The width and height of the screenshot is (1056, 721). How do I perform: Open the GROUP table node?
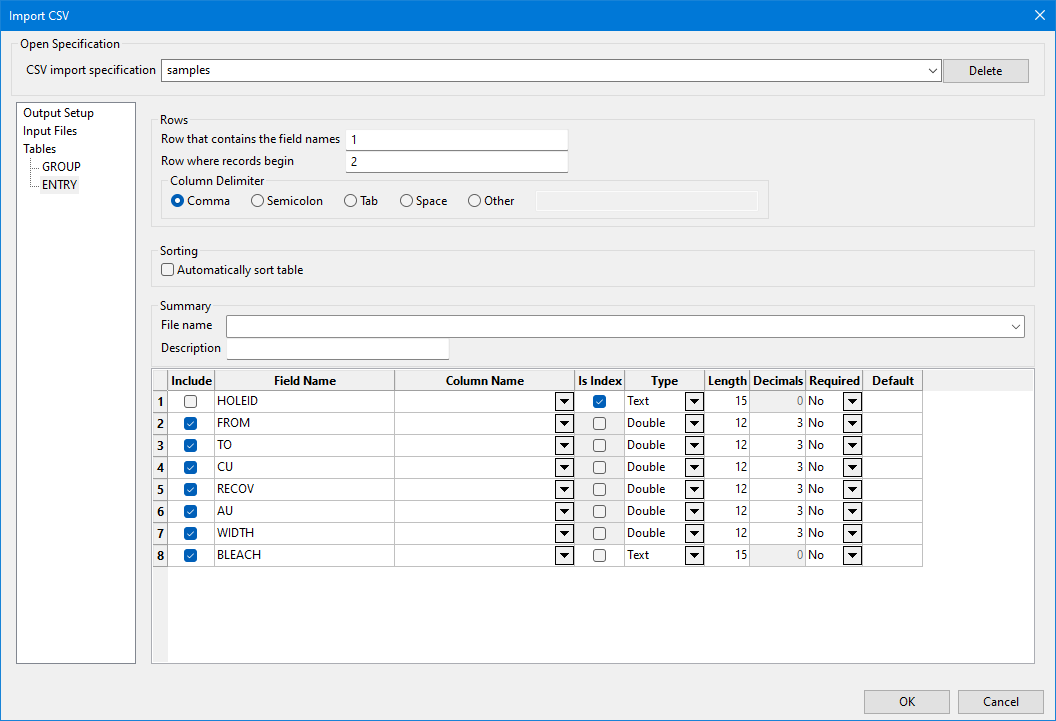tap(61, 167)
